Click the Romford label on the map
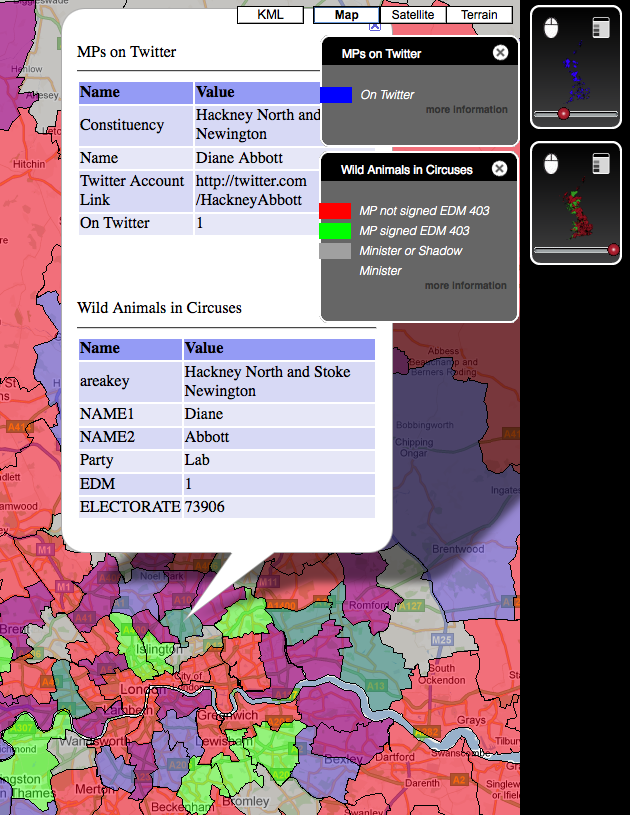The width and height of the screenshot is (630, 815). pyautogui.click(x=369, y=605)
